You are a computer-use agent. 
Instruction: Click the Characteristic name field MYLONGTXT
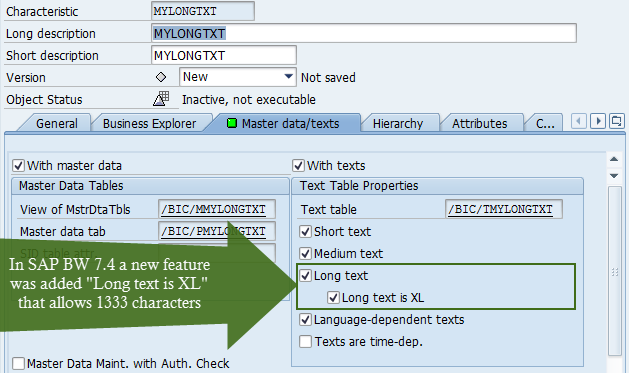coord(203,11)
